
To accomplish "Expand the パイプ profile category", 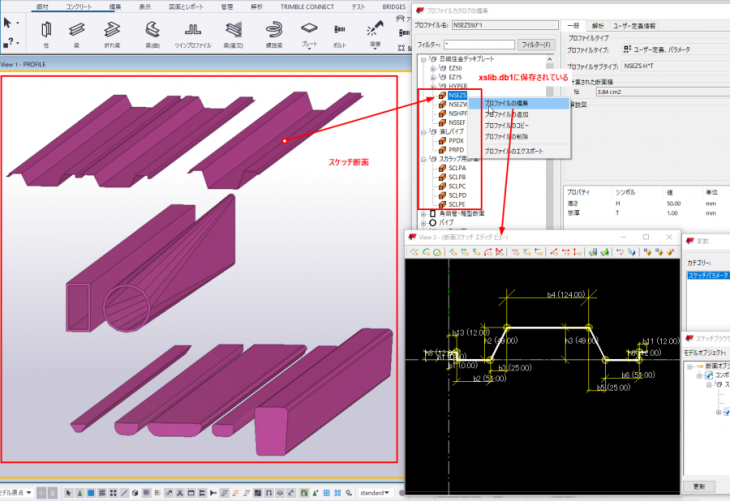I will click(x=424, y=223).
